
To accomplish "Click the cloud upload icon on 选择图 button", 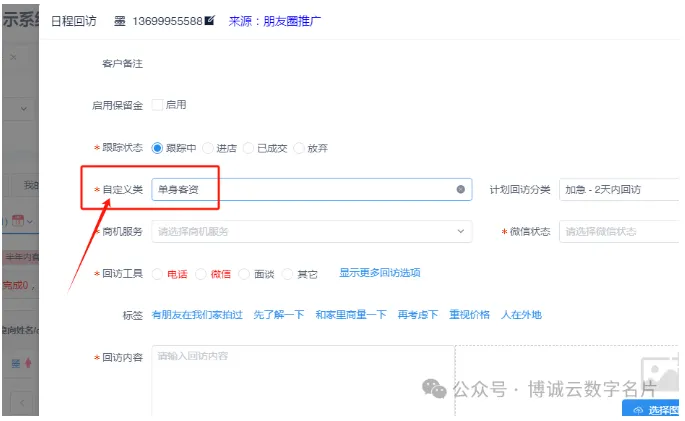I will click(638, 410).
